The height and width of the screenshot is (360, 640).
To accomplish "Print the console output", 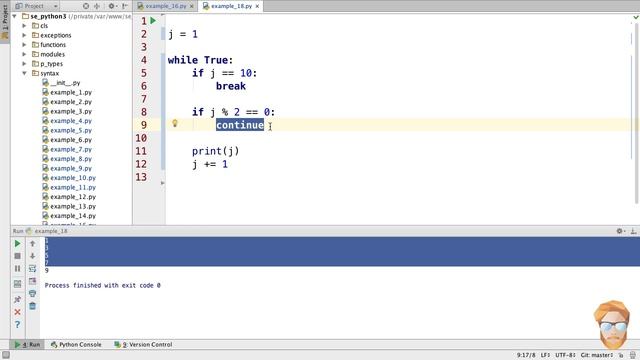I will [32, 293].
